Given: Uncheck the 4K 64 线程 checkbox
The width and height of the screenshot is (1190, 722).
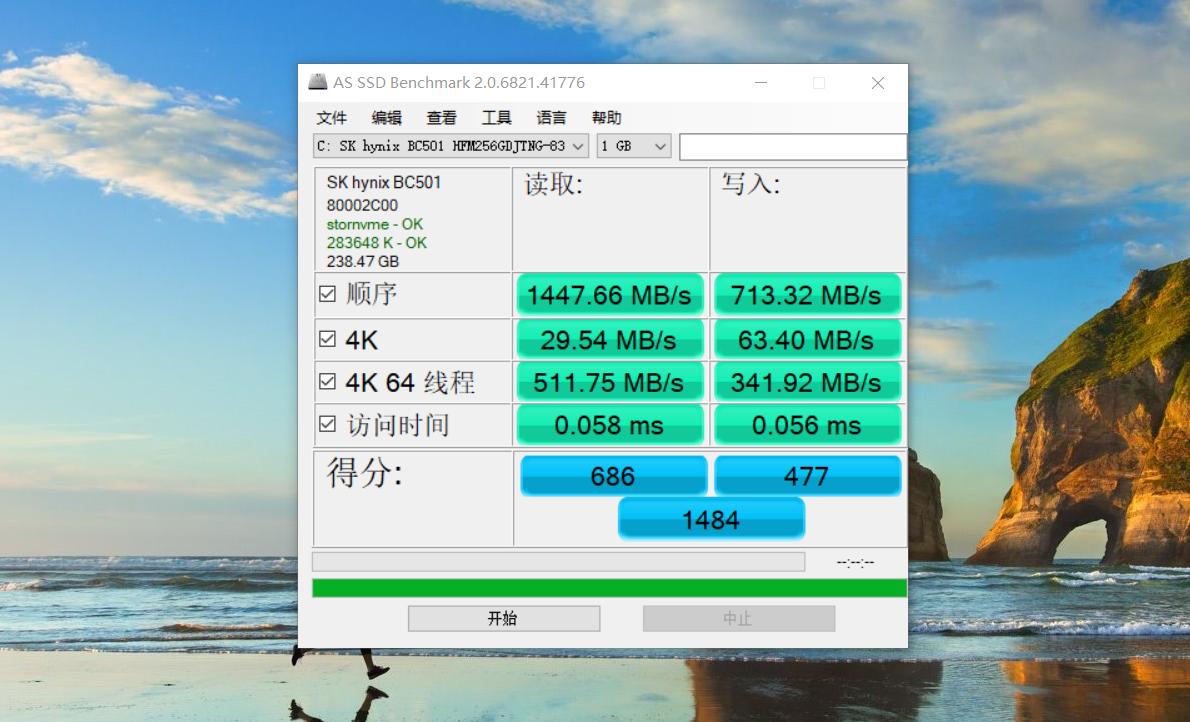Looking at the screenshot, I should click(327, 381).
